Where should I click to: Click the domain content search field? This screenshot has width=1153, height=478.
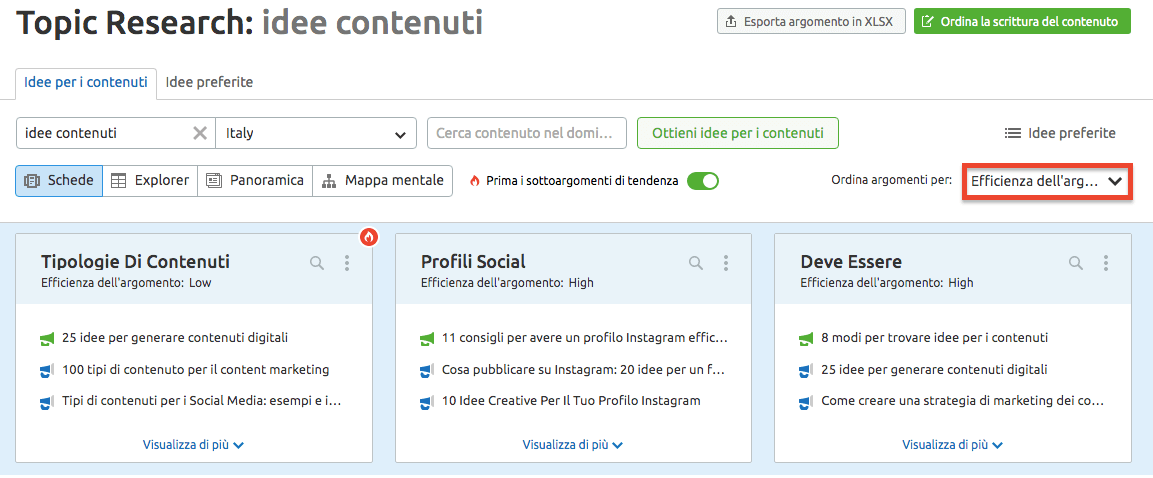pos(526,133)
